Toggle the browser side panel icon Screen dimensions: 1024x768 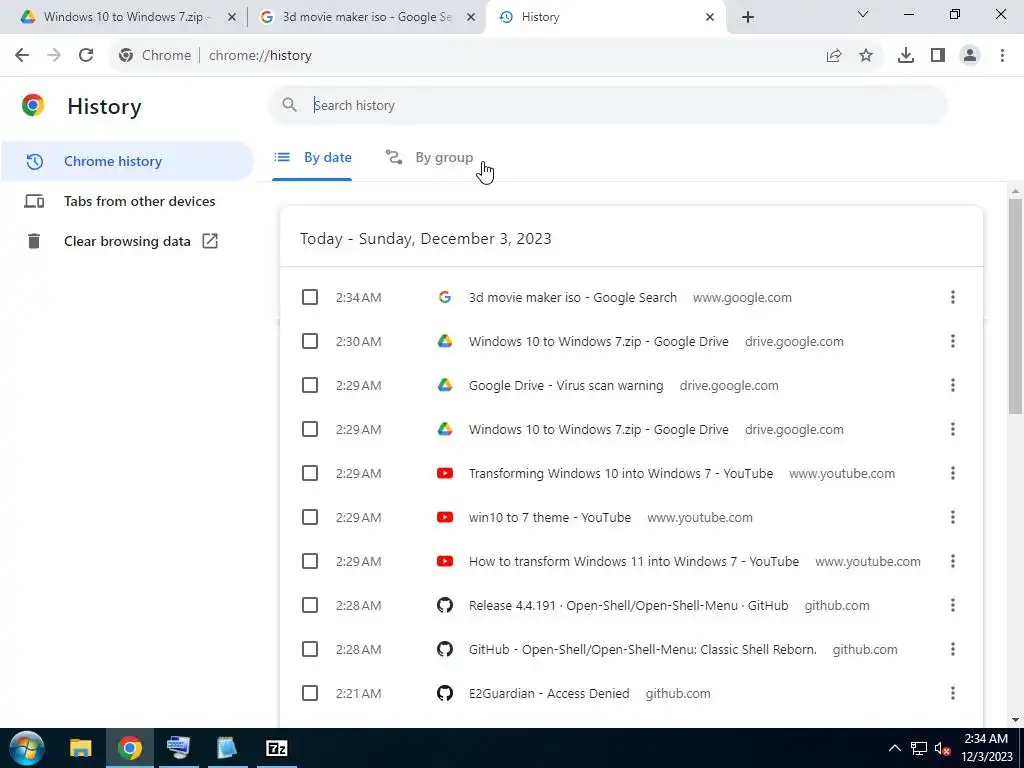[x=938, y=56]
